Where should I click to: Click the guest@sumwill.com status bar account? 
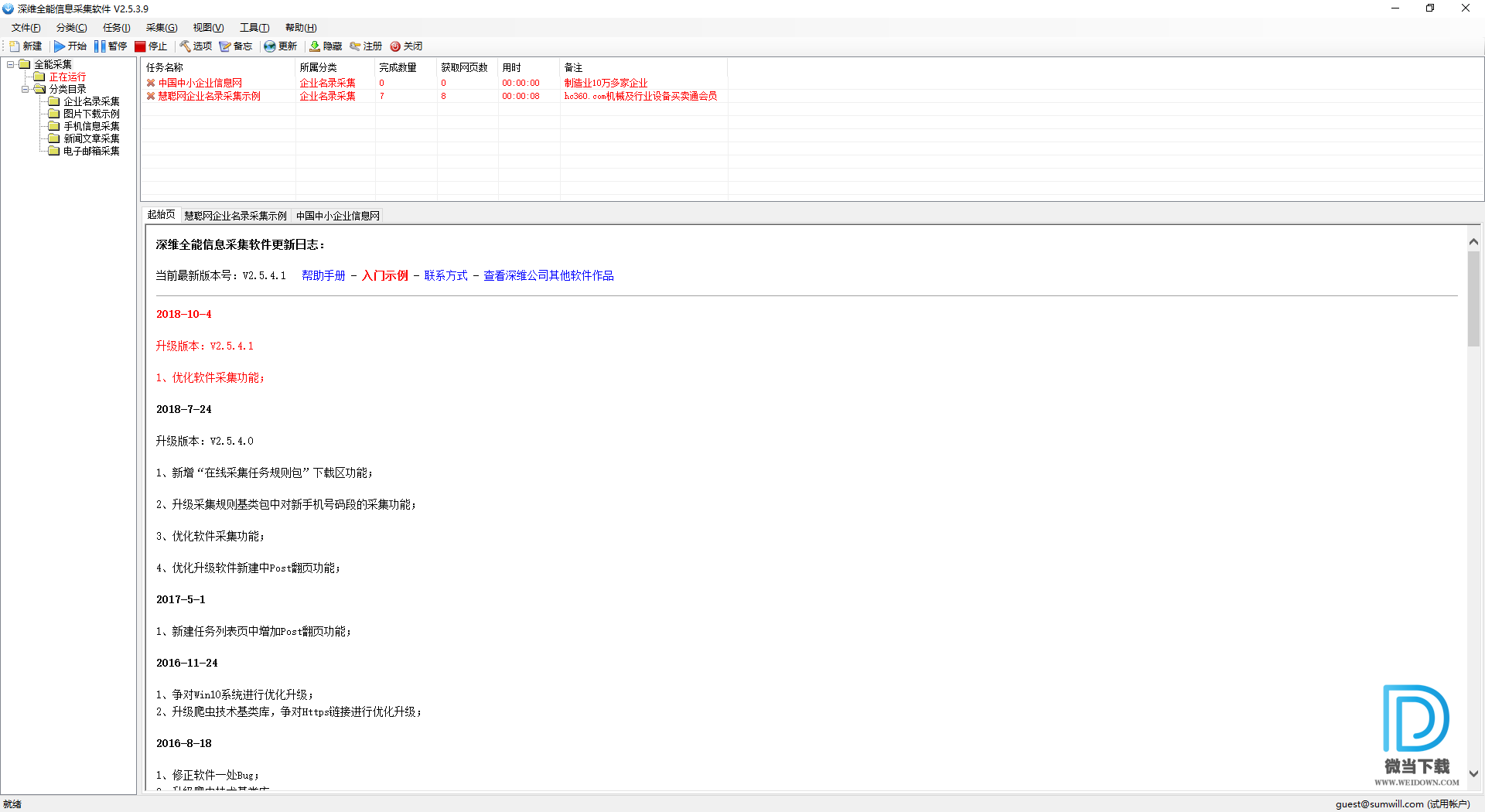click(1402, 804)
